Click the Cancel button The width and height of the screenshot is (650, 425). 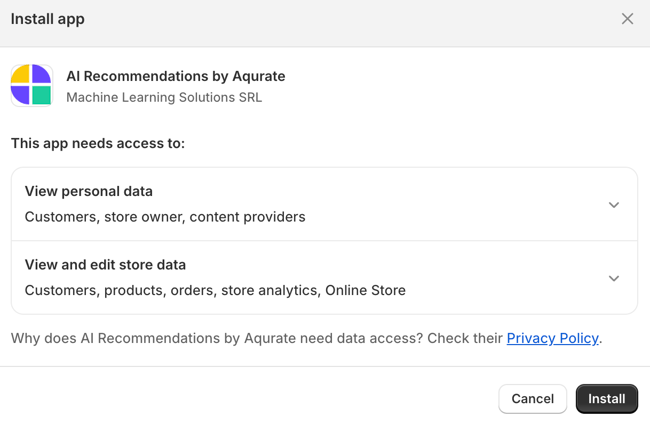click(532, 398)
